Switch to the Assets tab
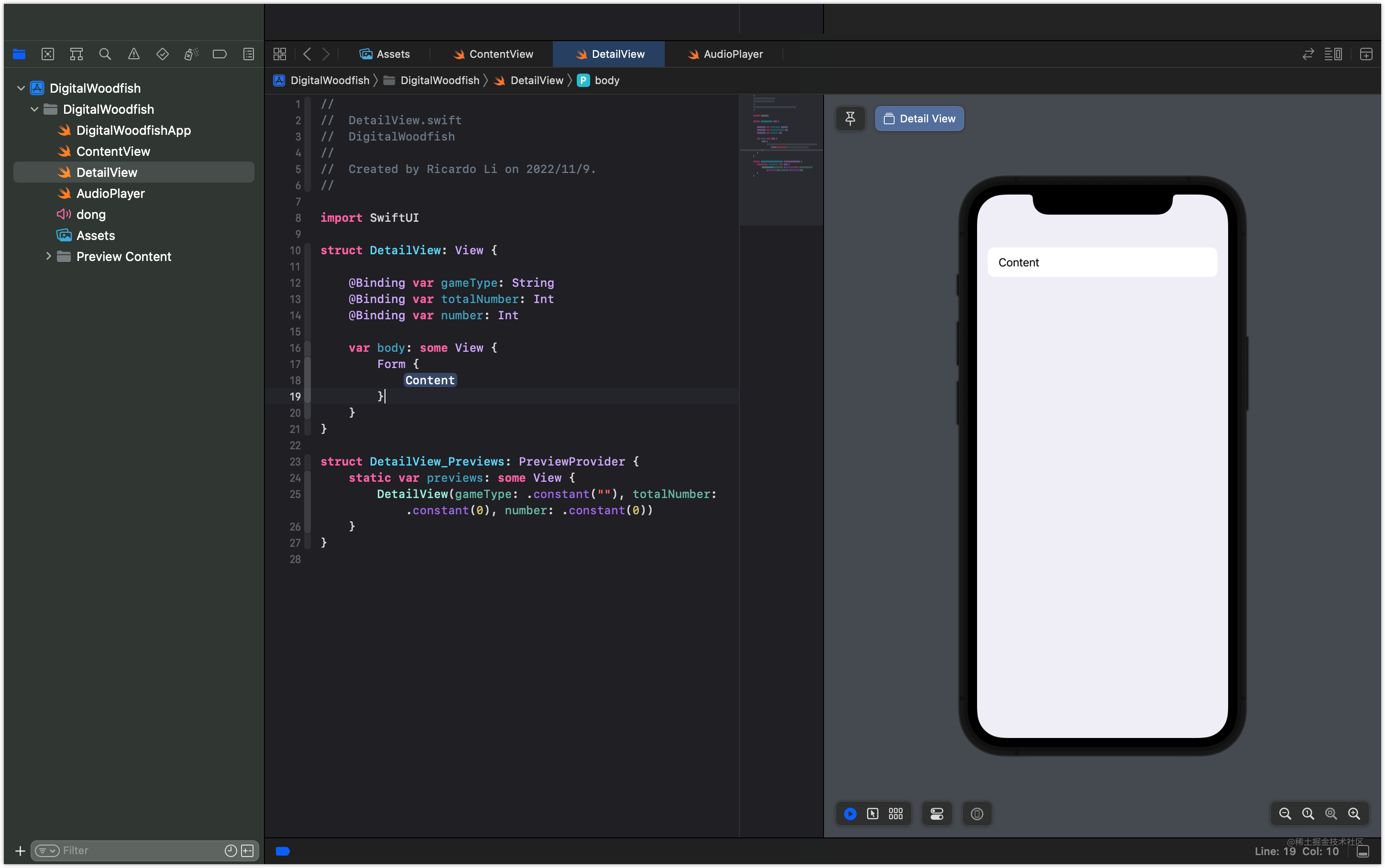 [385, 54]
